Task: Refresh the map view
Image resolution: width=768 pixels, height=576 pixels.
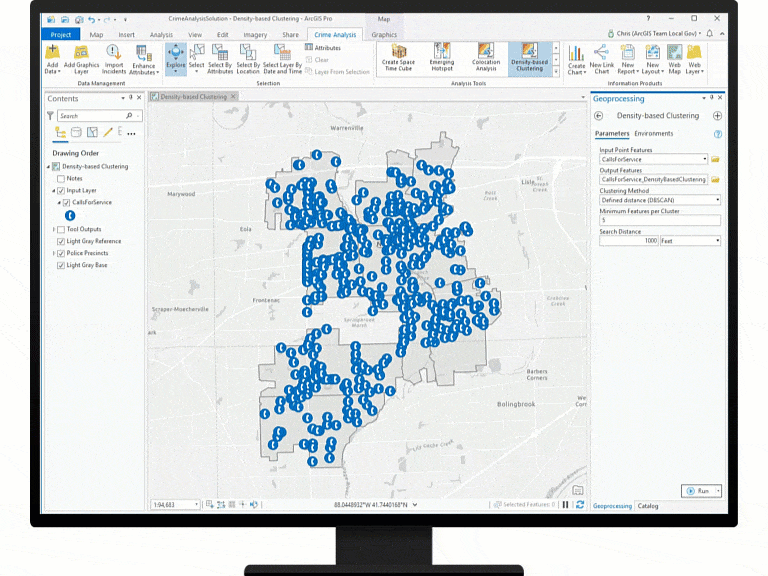Action: [580, 504]
